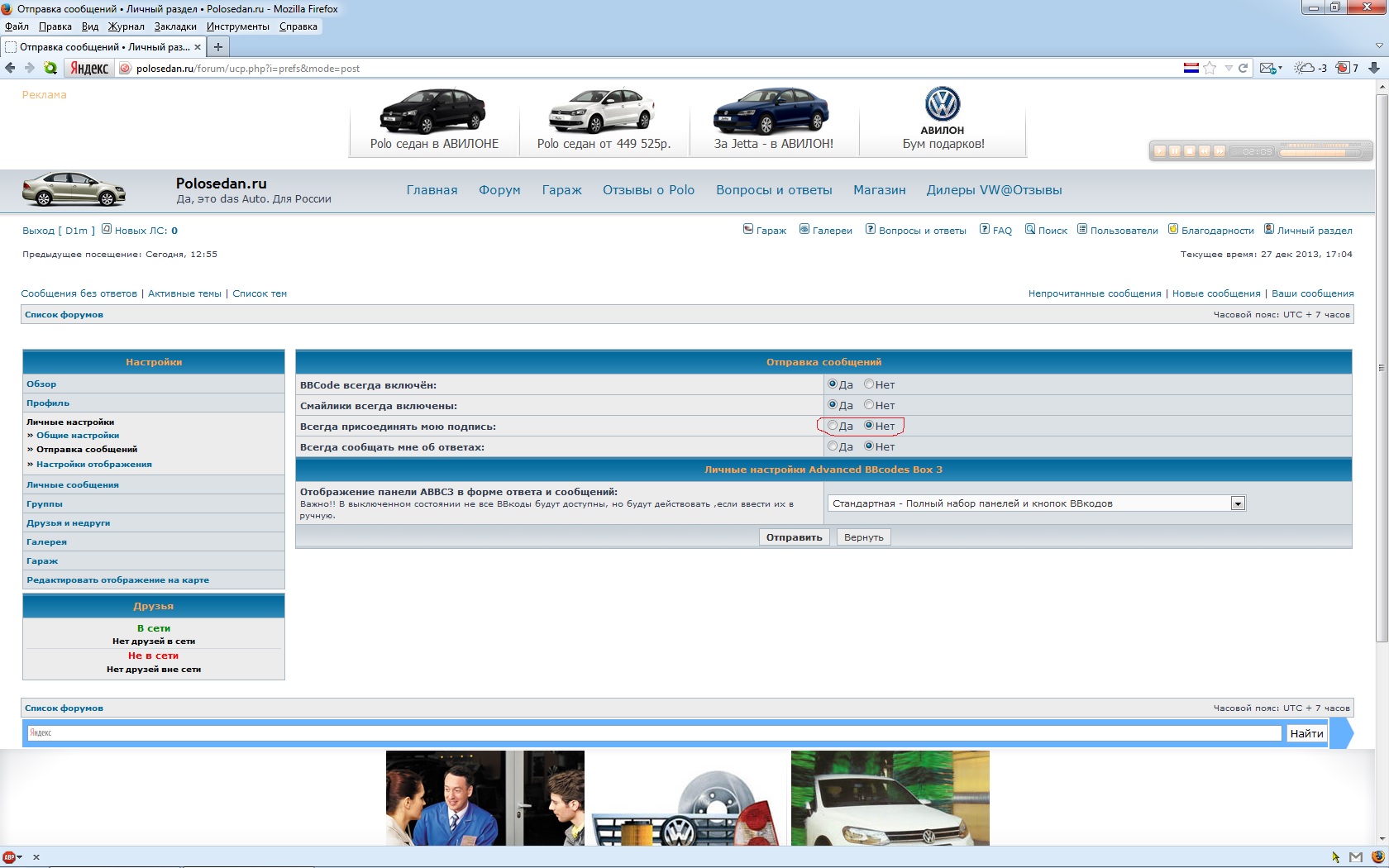Select 'Нет' for BBCode always enabled
The image size is (1389, 868).
tap(869, 384)
